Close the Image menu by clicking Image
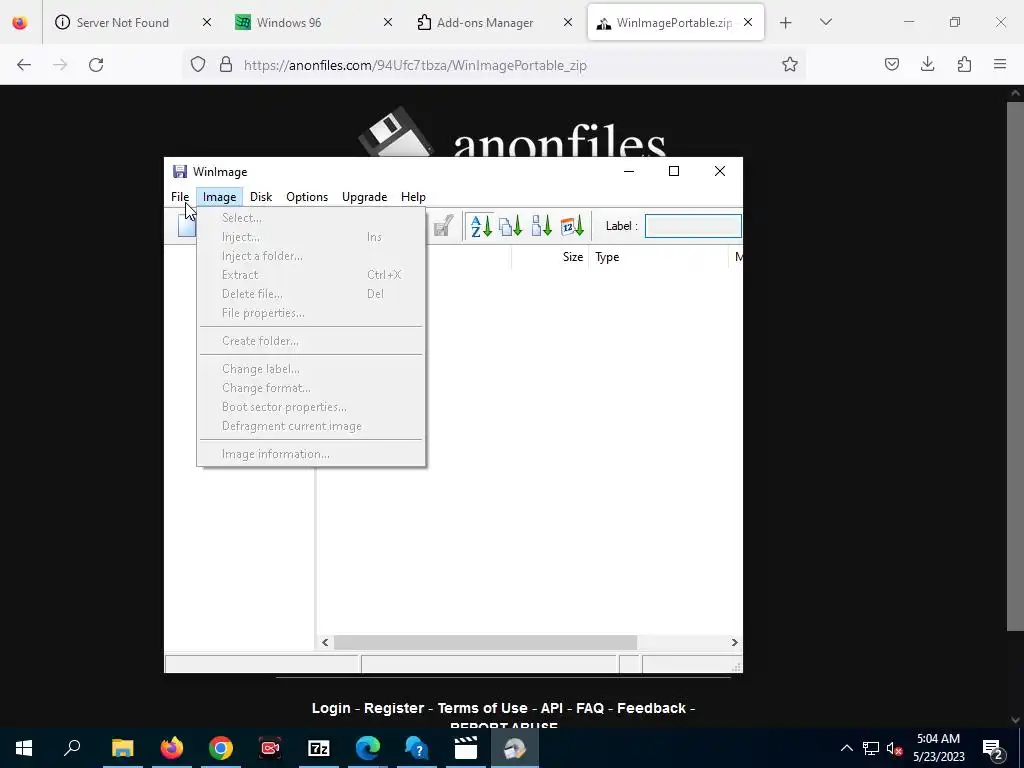Viewport: 1024px width, 768px height. pos(219,197)
